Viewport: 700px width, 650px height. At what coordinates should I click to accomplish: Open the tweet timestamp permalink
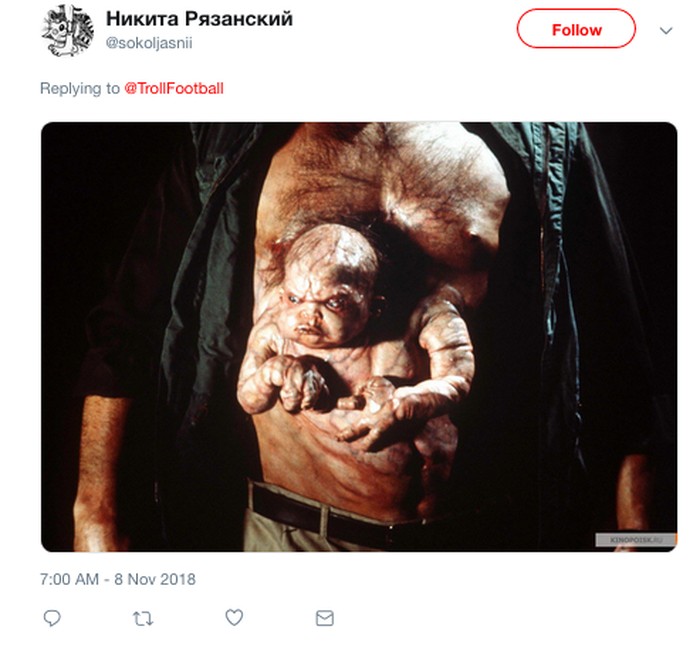click(x=118, y=578)
